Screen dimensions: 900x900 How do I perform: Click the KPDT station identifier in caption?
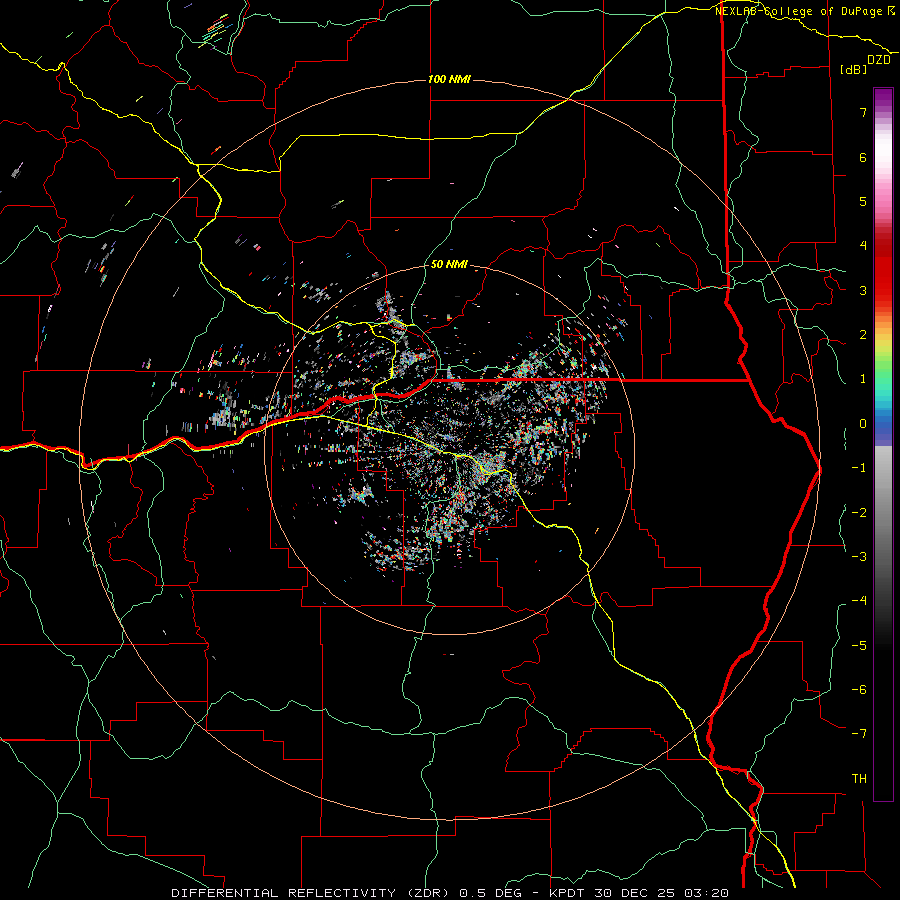point(567,893)
